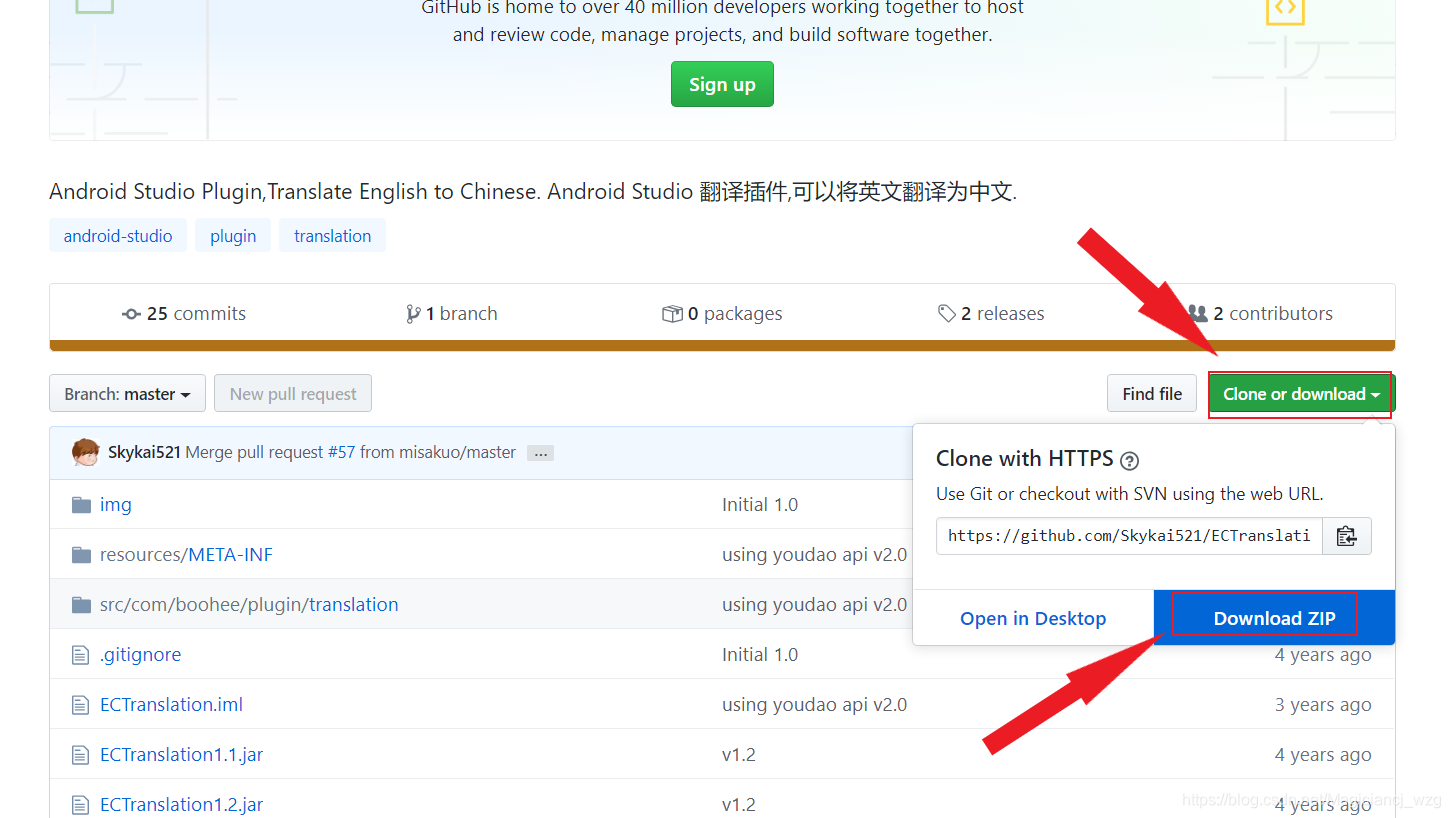Open the src/com/boohee/plugin/translation folder

pos(249,604)
